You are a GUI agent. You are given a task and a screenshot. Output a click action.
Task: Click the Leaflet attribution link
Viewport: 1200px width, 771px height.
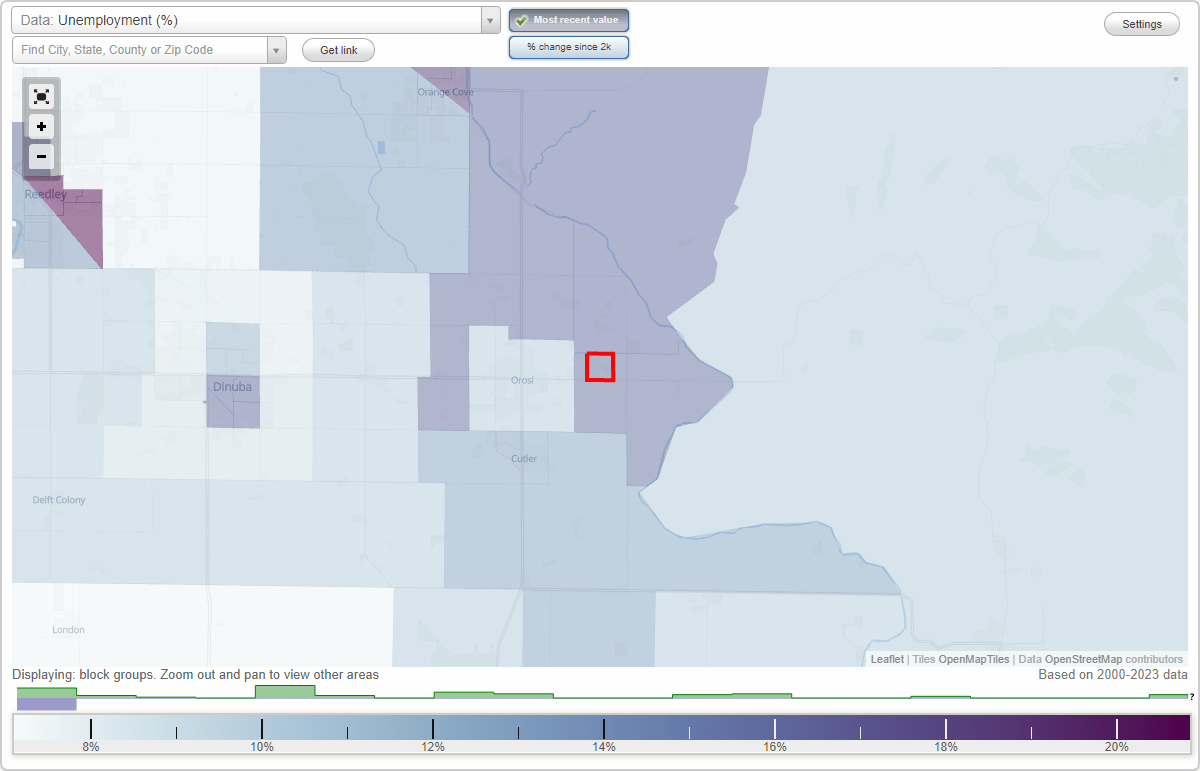pos(886,659)
